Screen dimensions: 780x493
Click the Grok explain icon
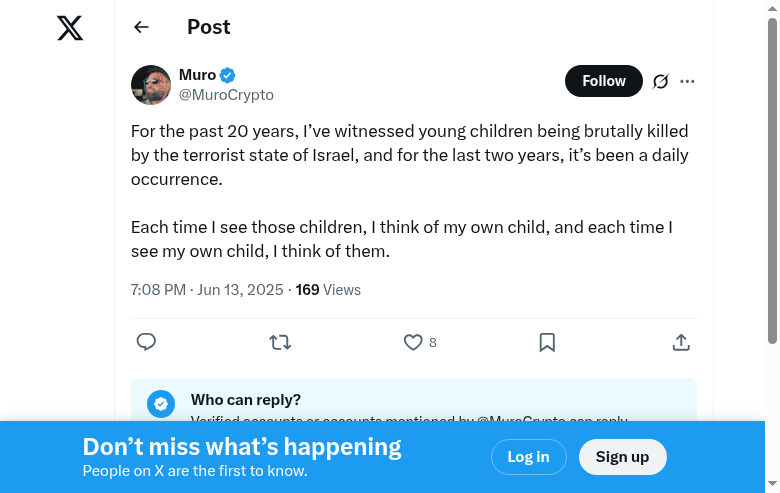coord(660,81)
